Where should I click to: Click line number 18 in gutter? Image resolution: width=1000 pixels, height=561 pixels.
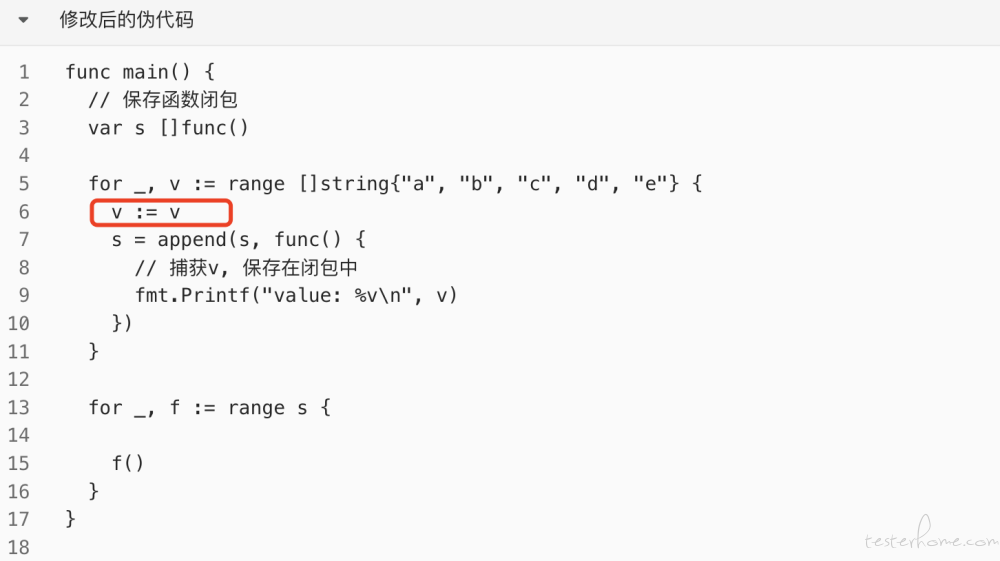(x=18, y=547)
